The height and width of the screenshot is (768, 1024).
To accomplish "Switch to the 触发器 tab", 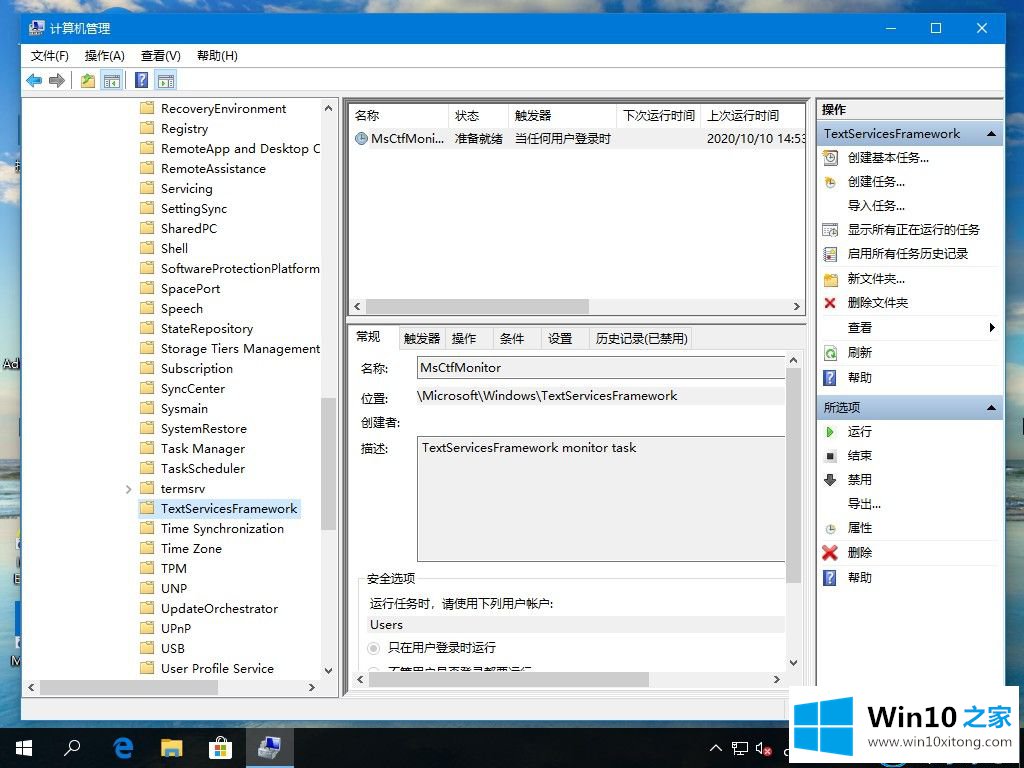I will pyautogui.click(x=421, y=339).
